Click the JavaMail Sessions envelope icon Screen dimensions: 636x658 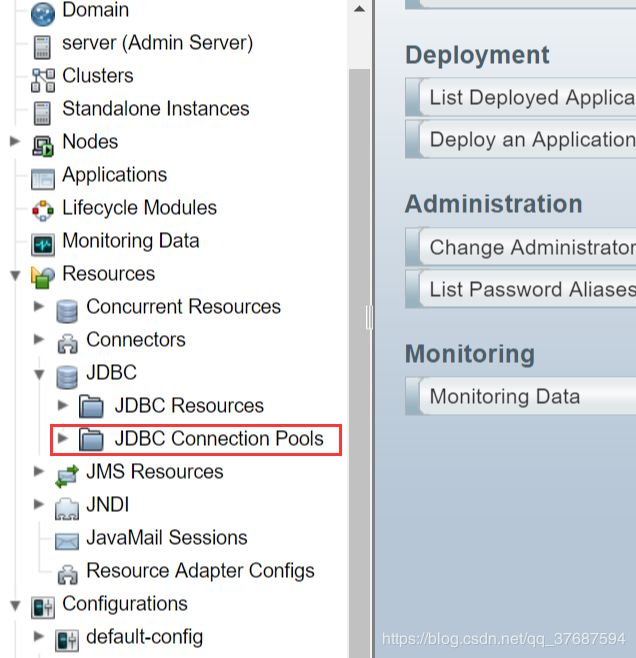[x=67, y=541]
